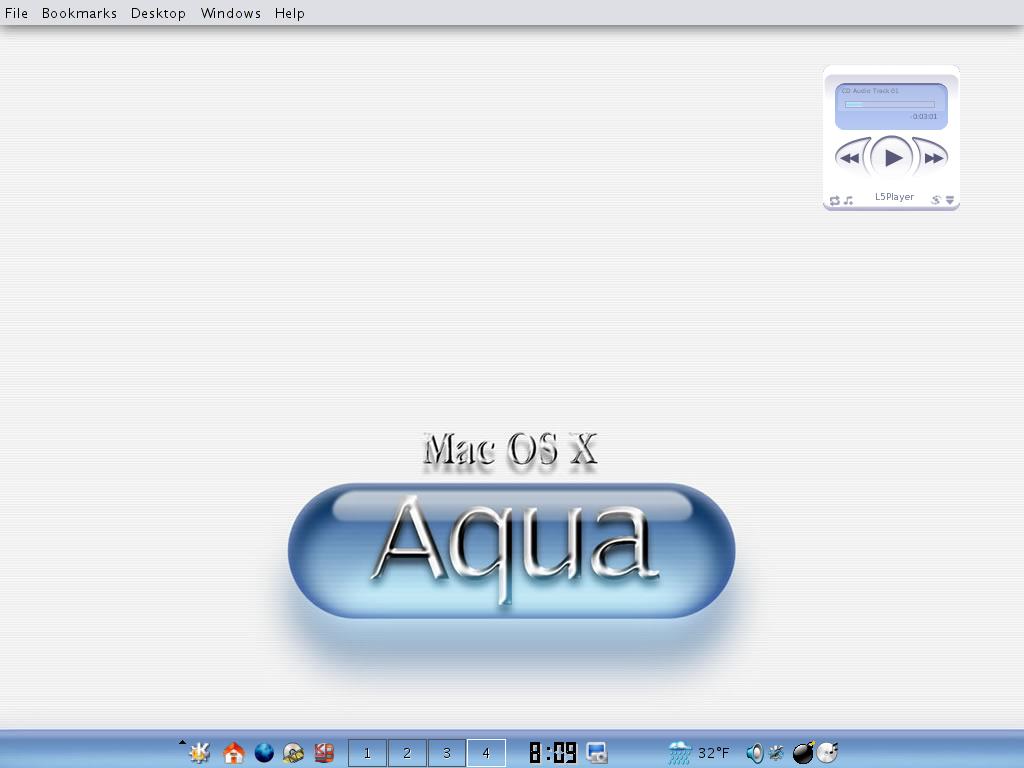1024x768 pixels.
Task: Click the -0:03:01 remaining time display
Action: point(923,116)
